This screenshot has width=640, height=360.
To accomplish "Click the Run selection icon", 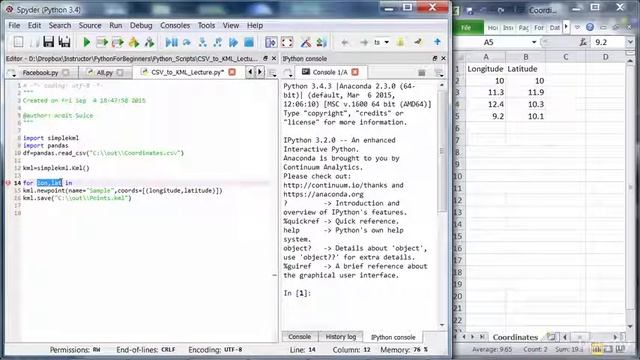I will pos(133,42).
